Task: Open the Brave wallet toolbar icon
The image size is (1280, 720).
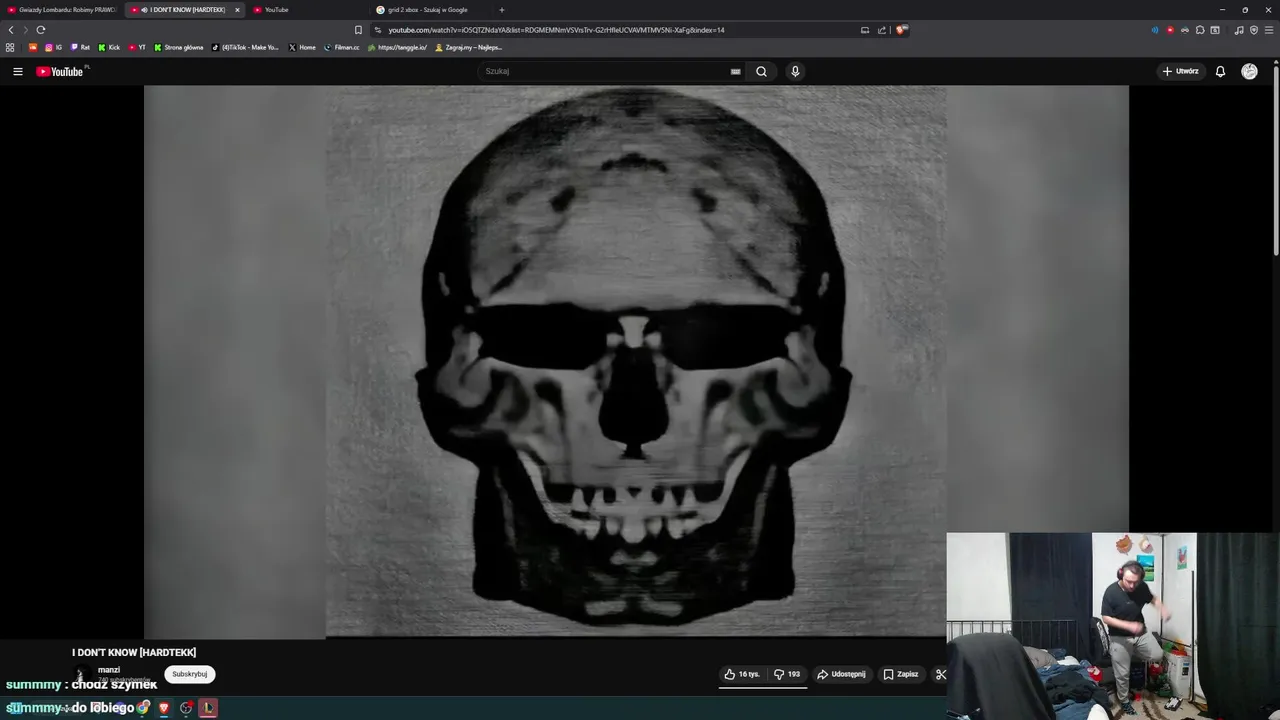Action: click(1215, 30)
